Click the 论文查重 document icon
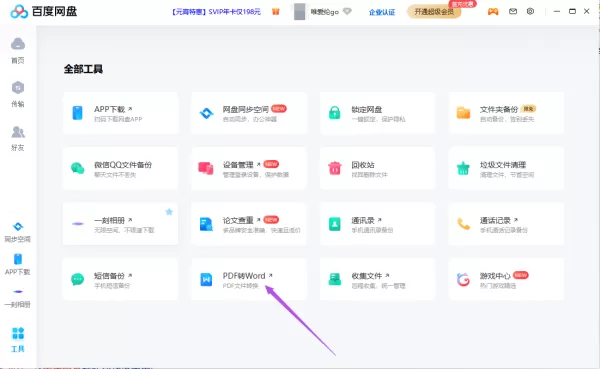 206,224
